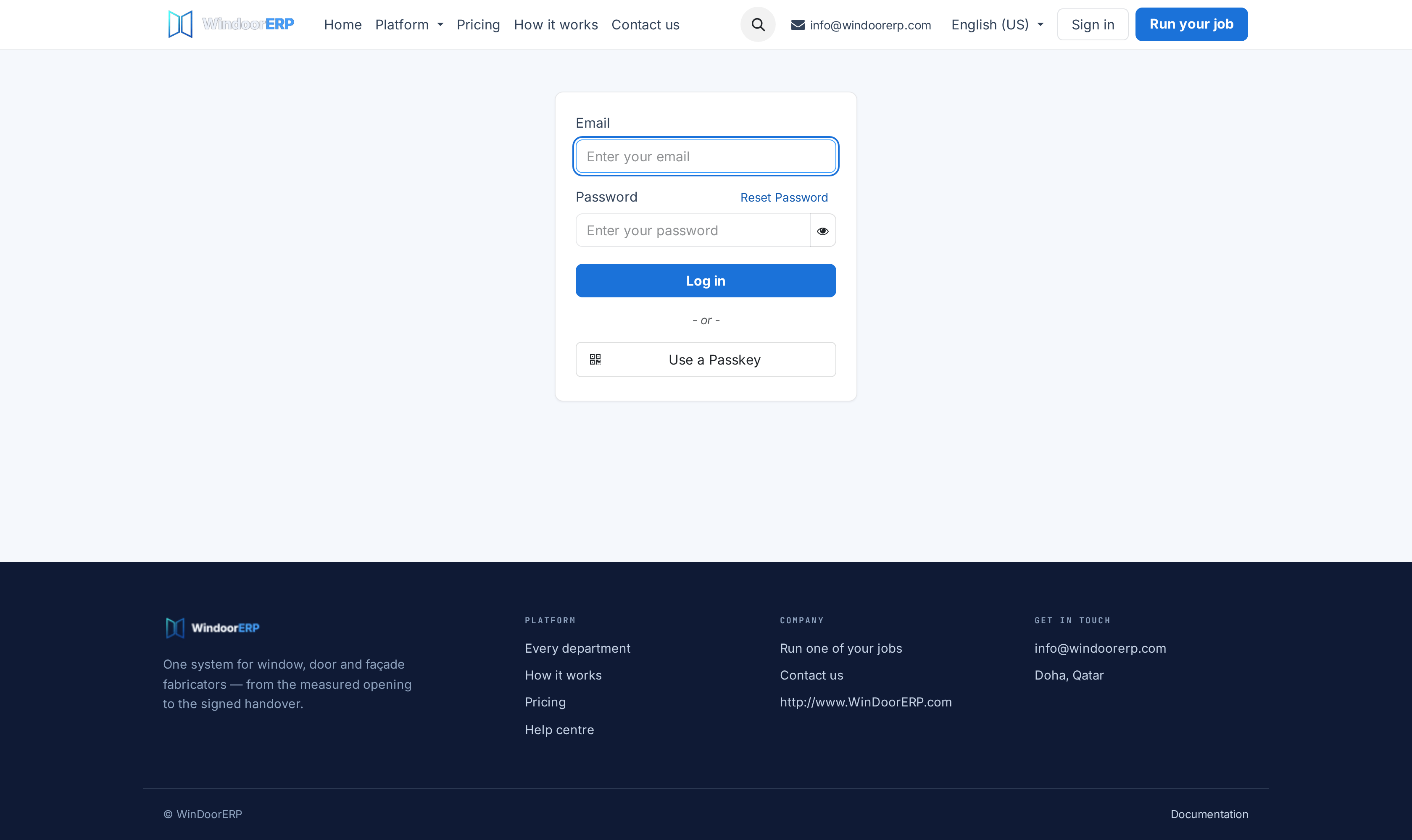This screenshot has height=840, width=1412.
Task: Go to Home in navigation
Action: pyautogui.click(x=342, y=25)
